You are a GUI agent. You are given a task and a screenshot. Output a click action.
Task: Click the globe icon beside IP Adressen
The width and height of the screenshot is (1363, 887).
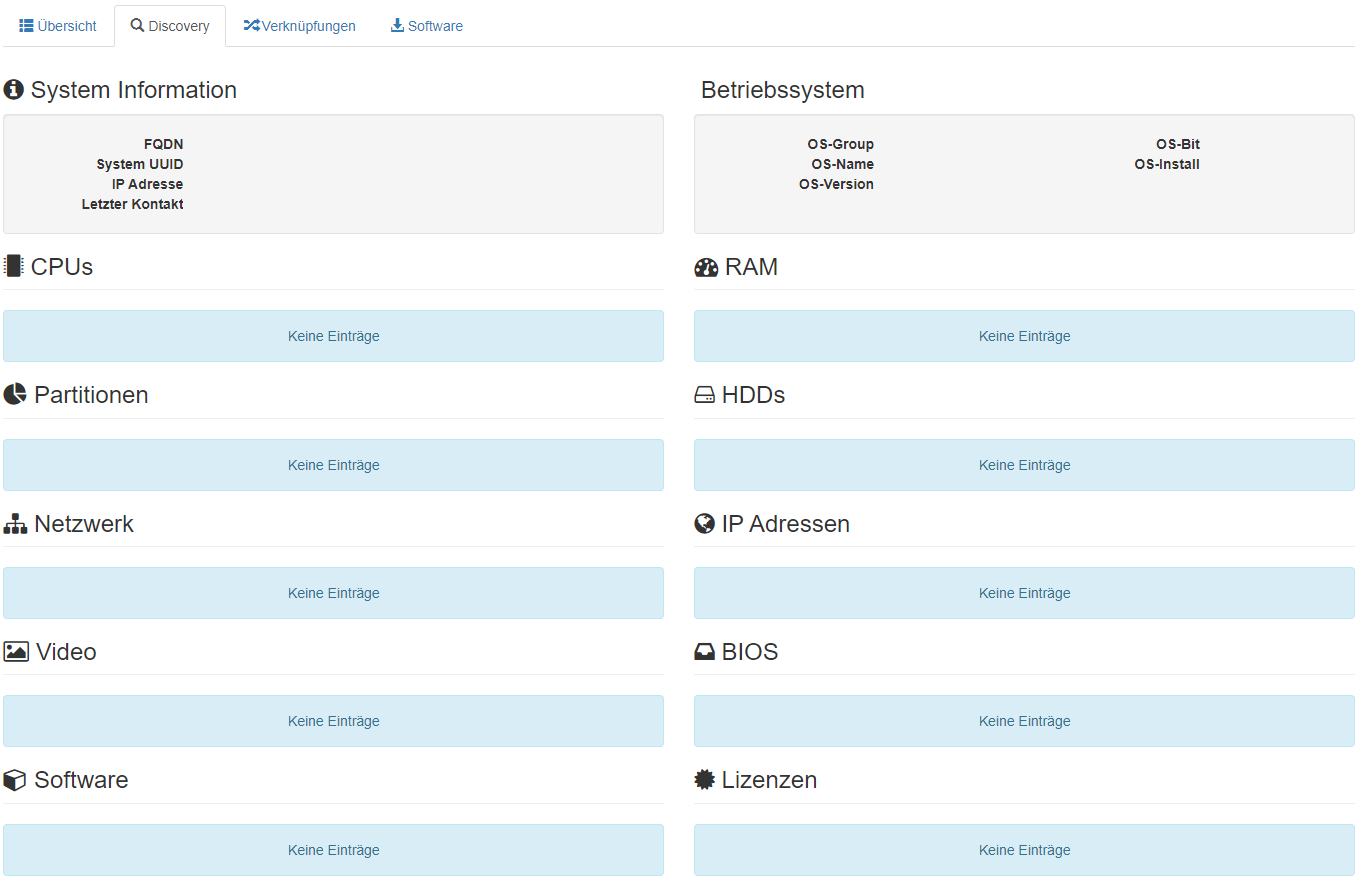click(704, 522)
